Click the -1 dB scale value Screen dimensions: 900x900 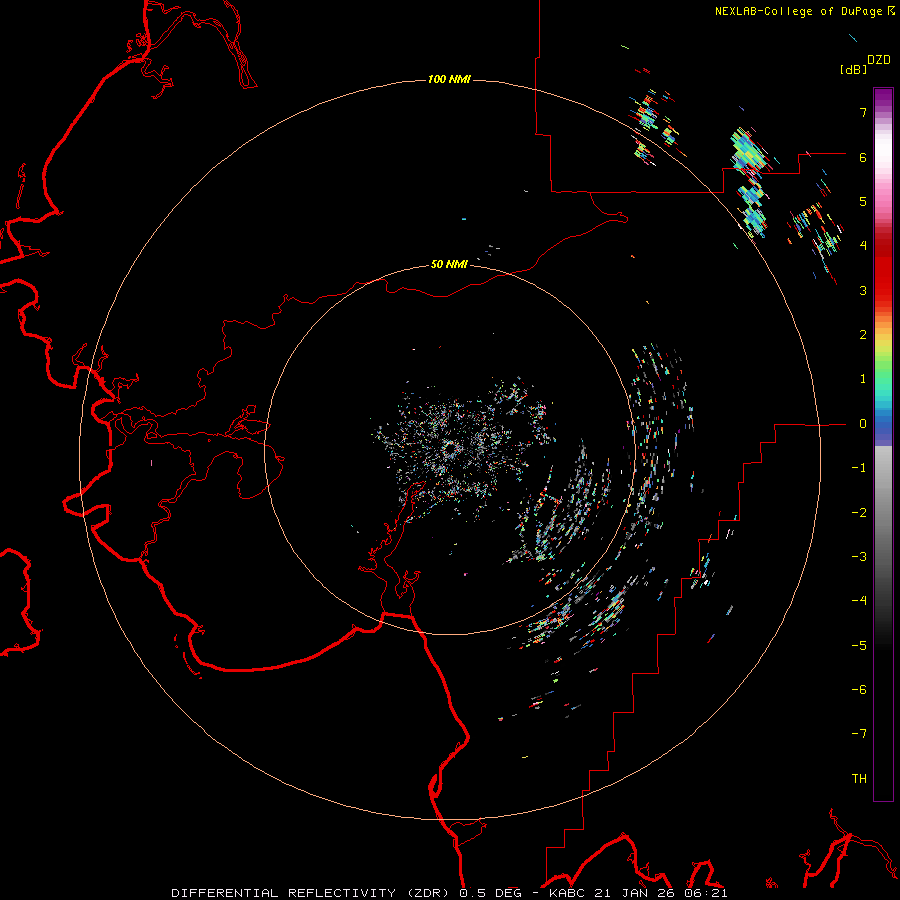pos(859,468)
